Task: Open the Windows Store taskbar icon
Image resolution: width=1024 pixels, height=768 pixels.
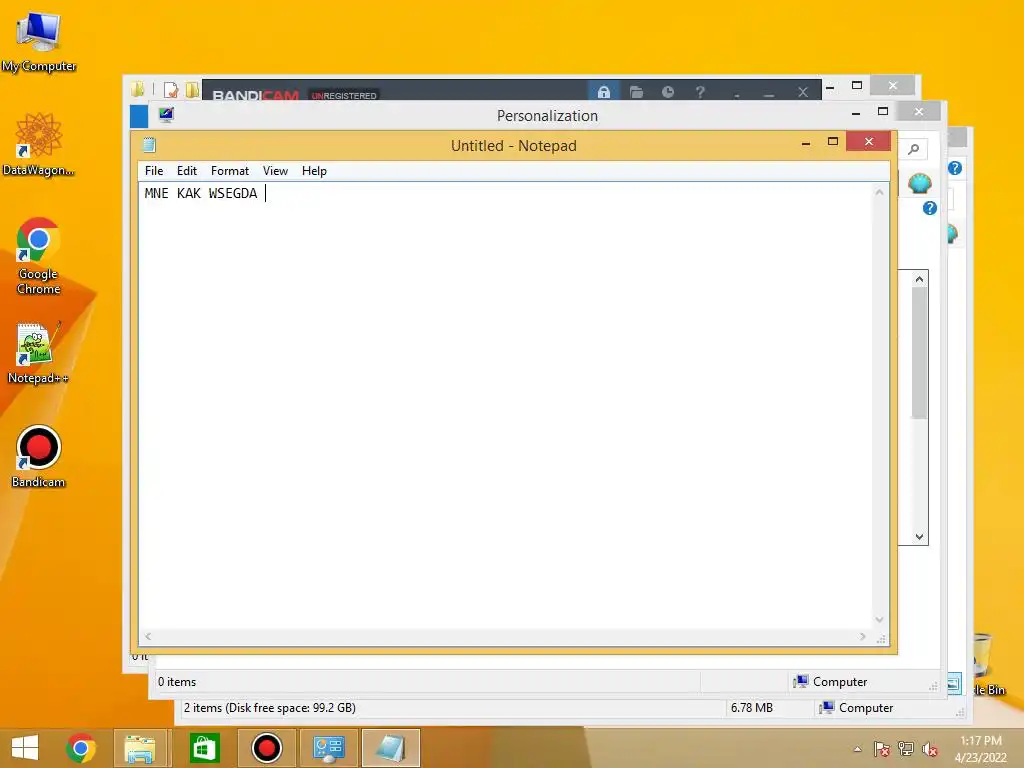Action: pos(204,748)
